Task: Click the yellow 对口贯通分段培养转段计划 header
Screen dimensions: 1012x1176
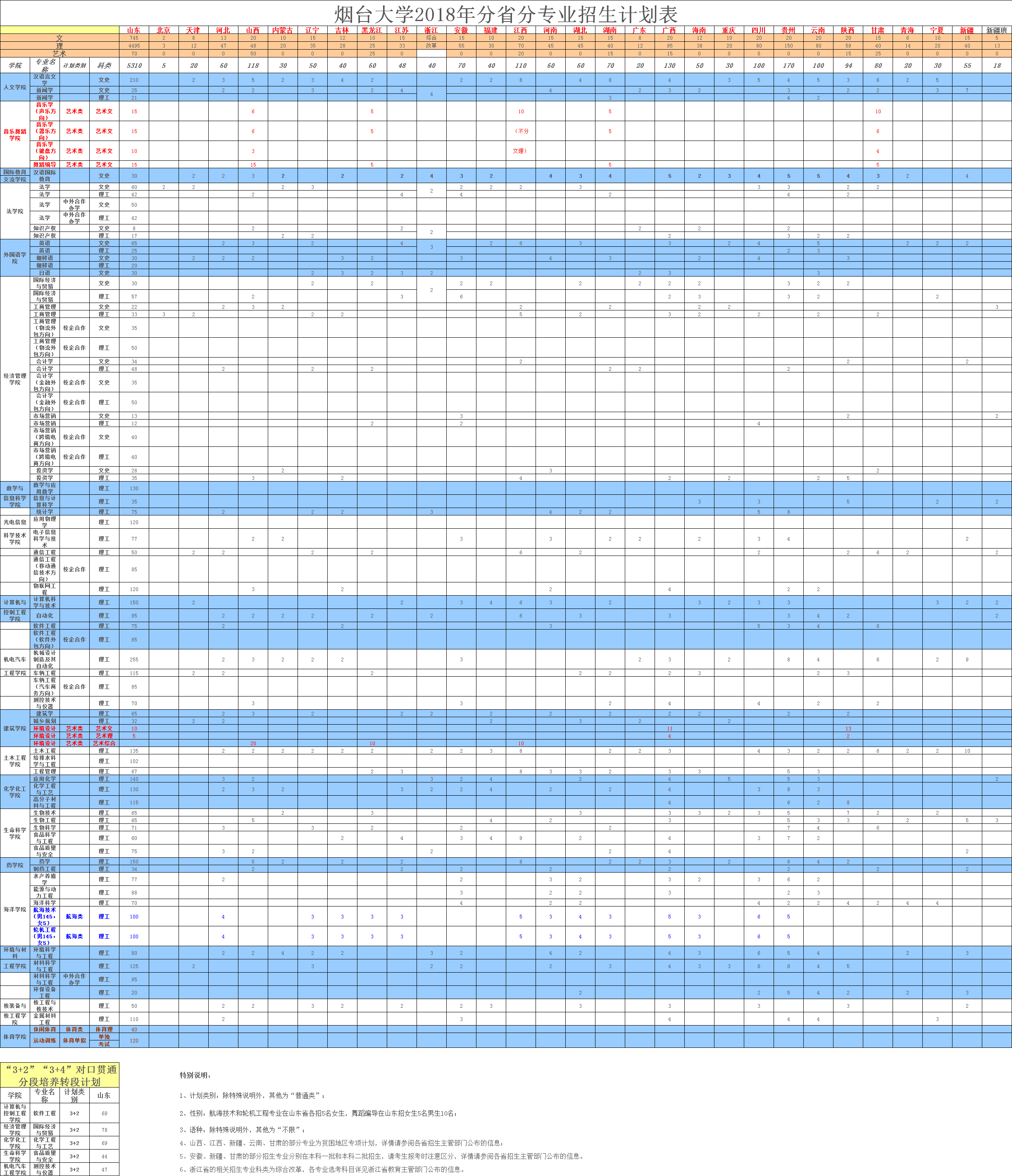Action: [60, 1076]
